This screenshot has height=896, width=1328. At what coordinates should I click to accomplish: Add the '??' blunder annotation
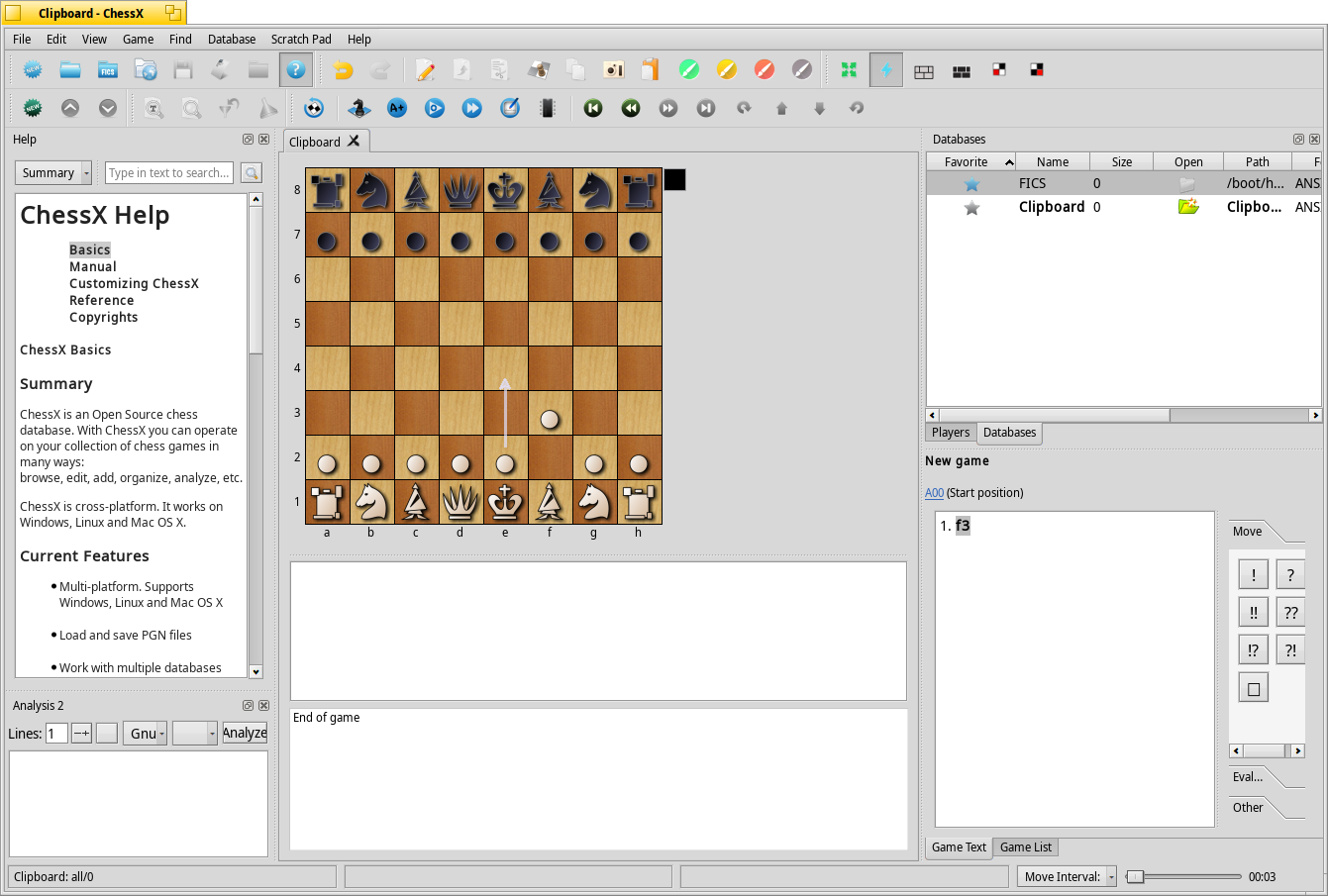click(1291, 613)
